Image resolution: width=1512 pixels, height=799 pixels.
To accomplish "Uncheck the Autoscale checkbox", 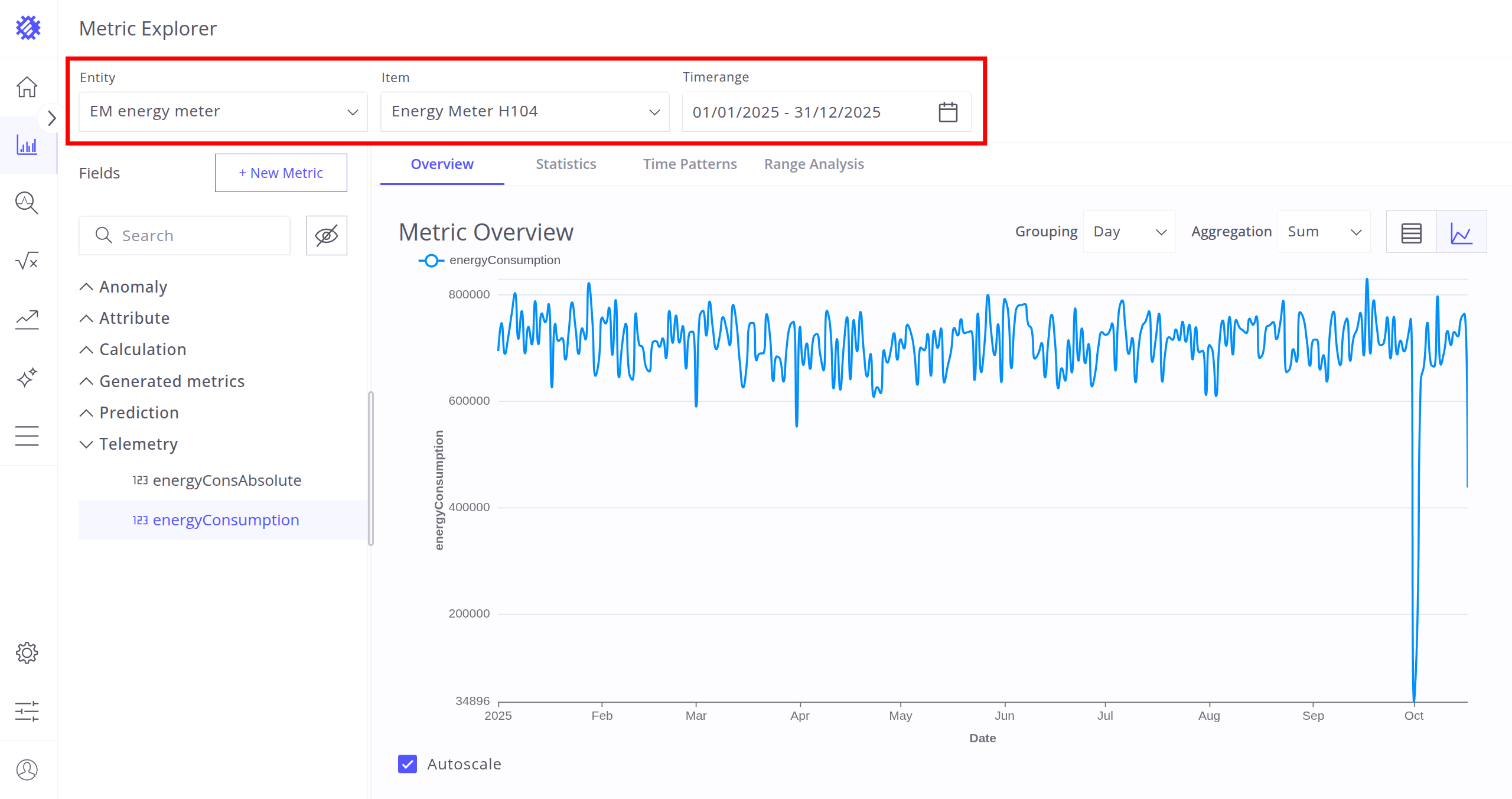I will pyautogui.click(x=408, y=764).
